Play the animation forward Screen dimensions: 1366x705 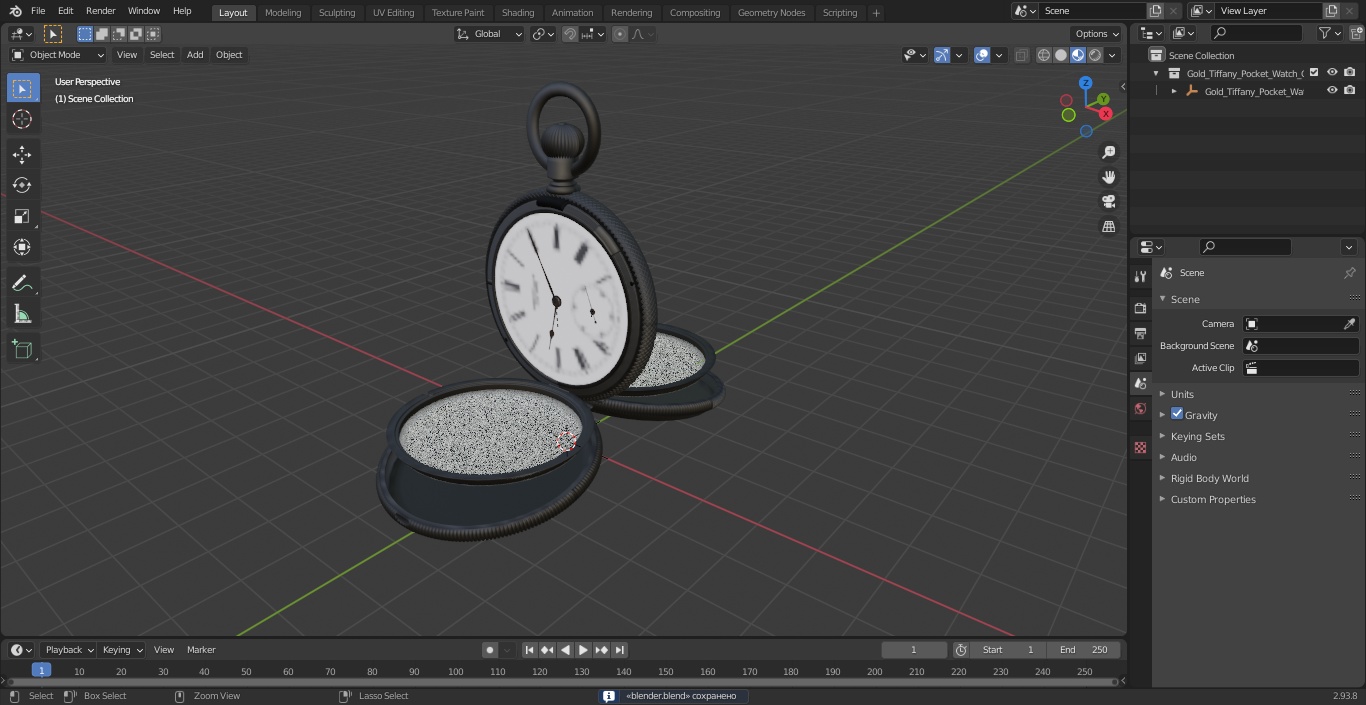(x=583, y=650)
